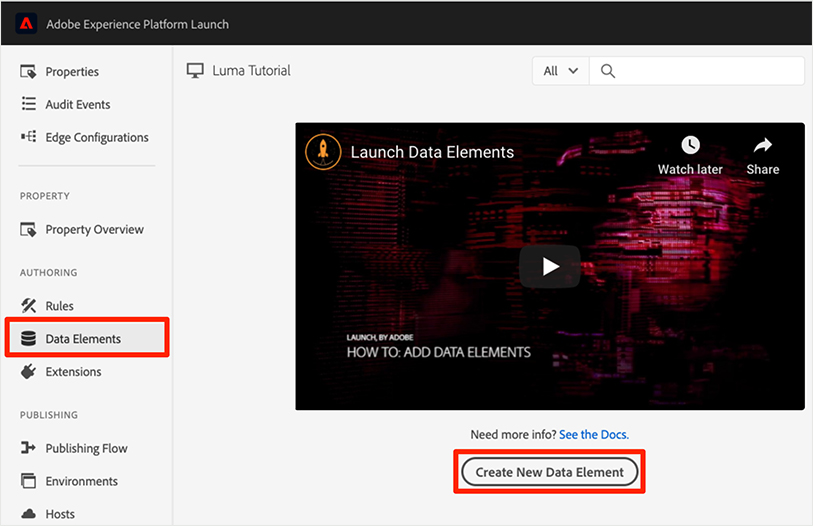Image resolution: width=813 pixels, height=526 pixels.
Task: Click the Share arrow icon
Action: (763, 145)
